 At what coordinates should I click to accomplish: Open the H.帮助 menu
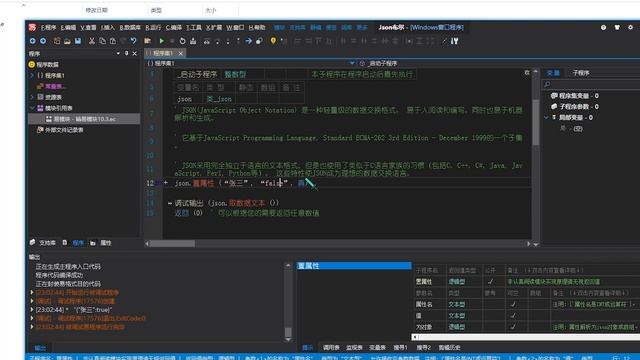(x=257, y=27)
